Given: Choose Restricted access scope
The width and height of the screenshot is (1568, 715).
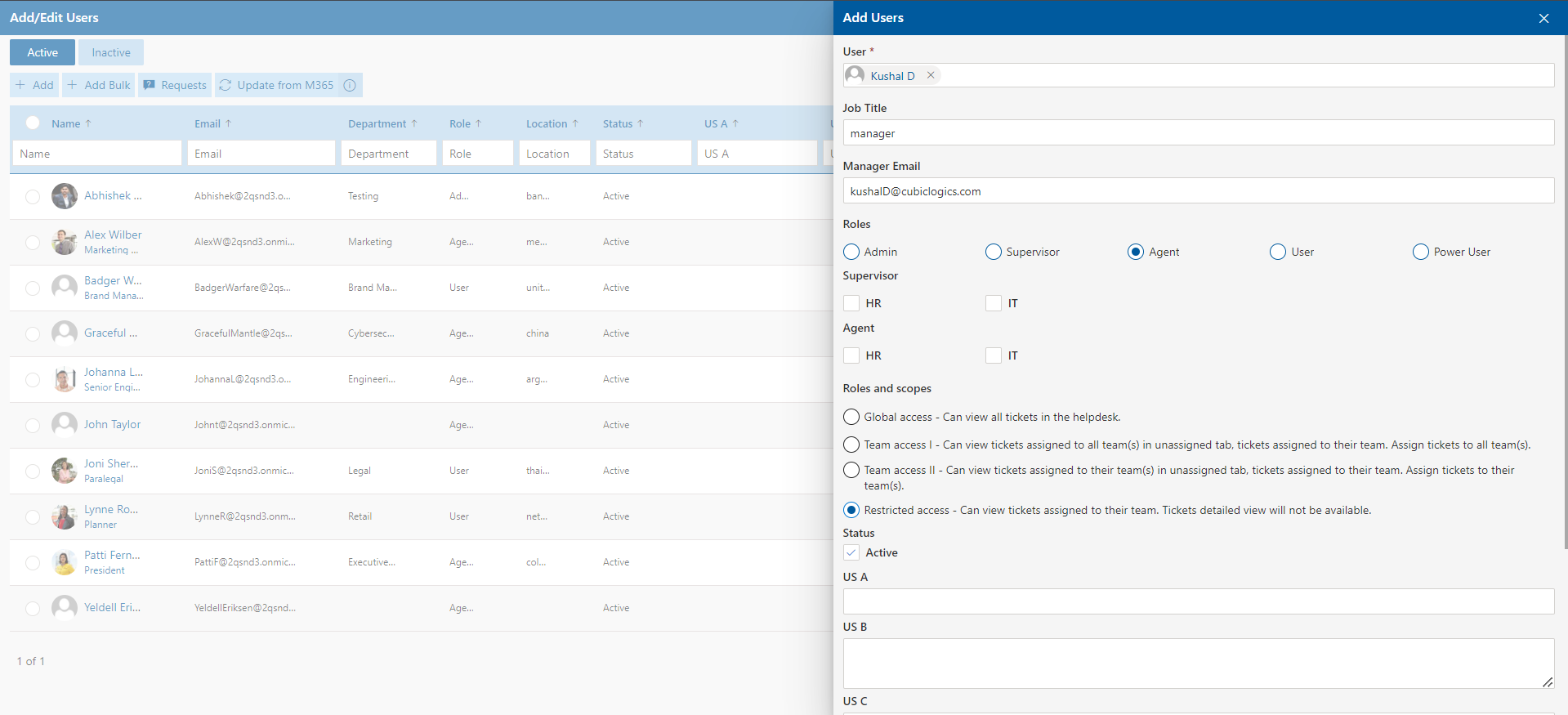Looking at the screenshot, I should [x=851, y=510].
